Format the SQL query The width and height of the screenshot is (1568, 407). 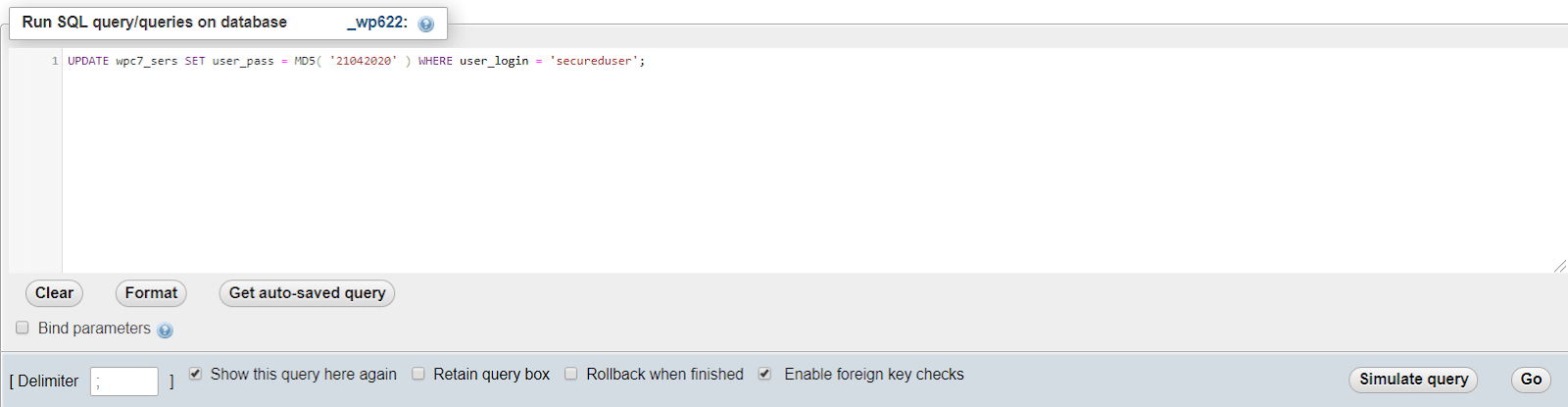pyautogui.click(x=151, y=293)
